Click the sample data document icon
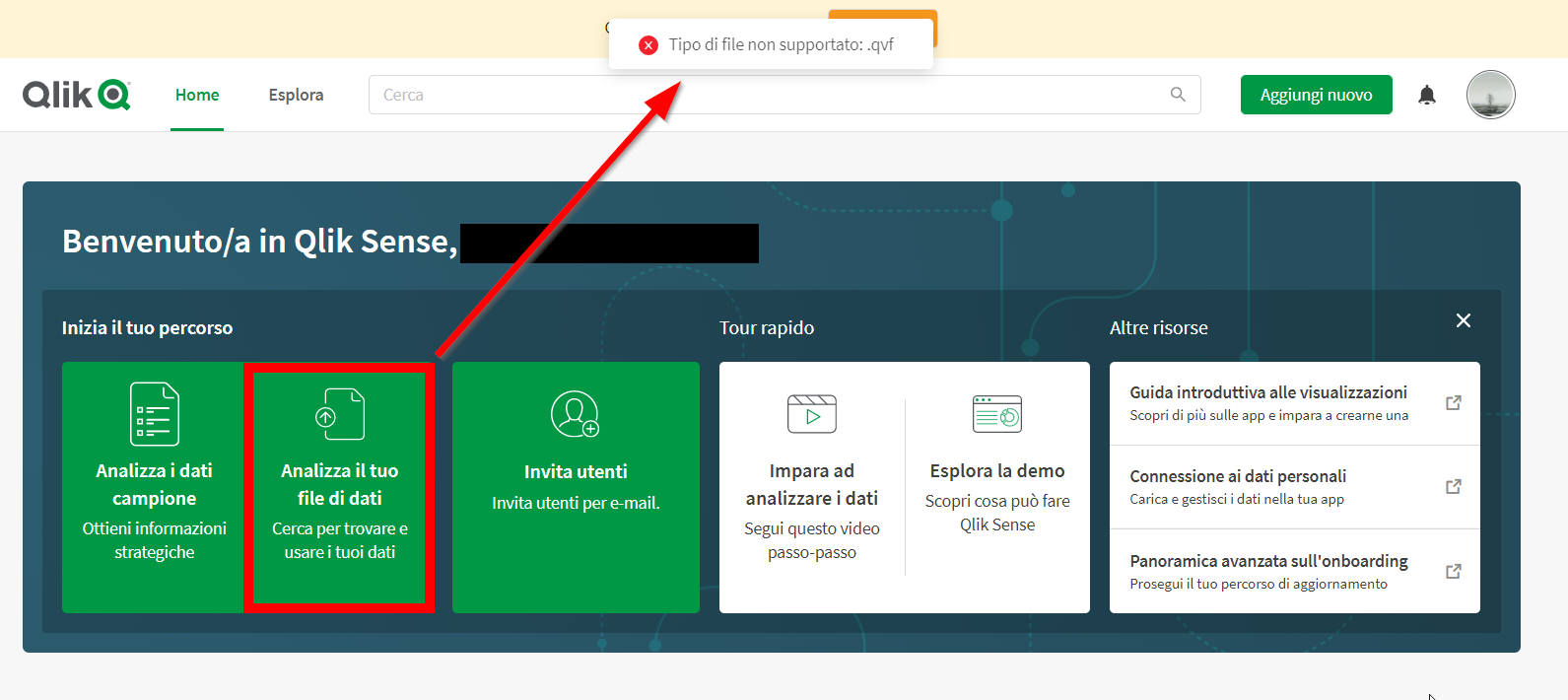Screen dimensions: 1568x700 155,414
